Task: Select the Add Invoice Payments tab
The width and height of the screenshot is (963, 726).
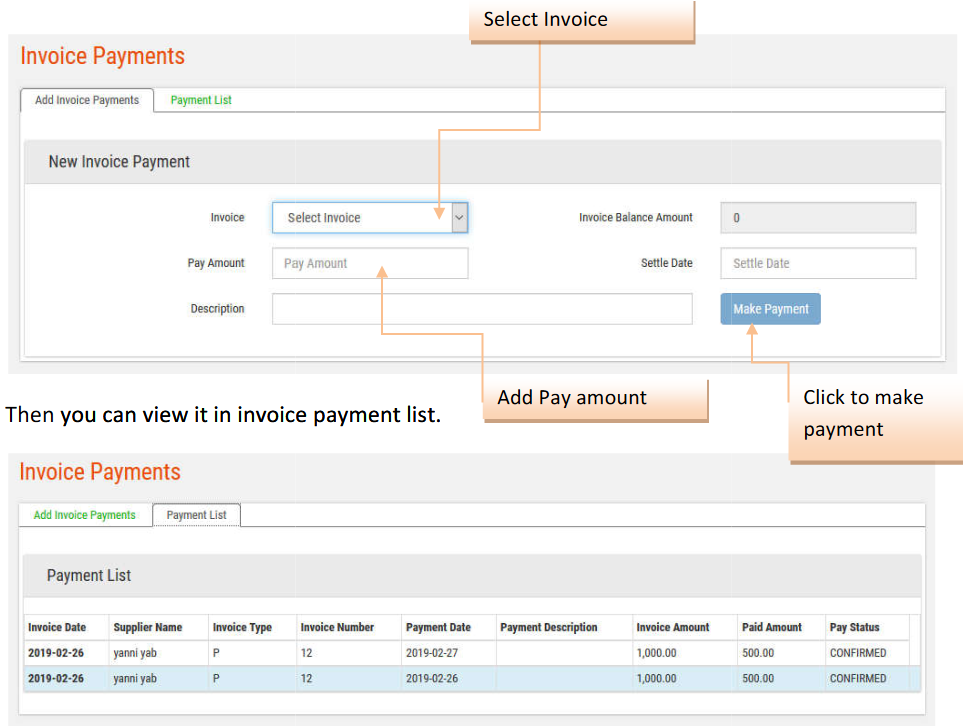Action: click(x=86, y=100)
